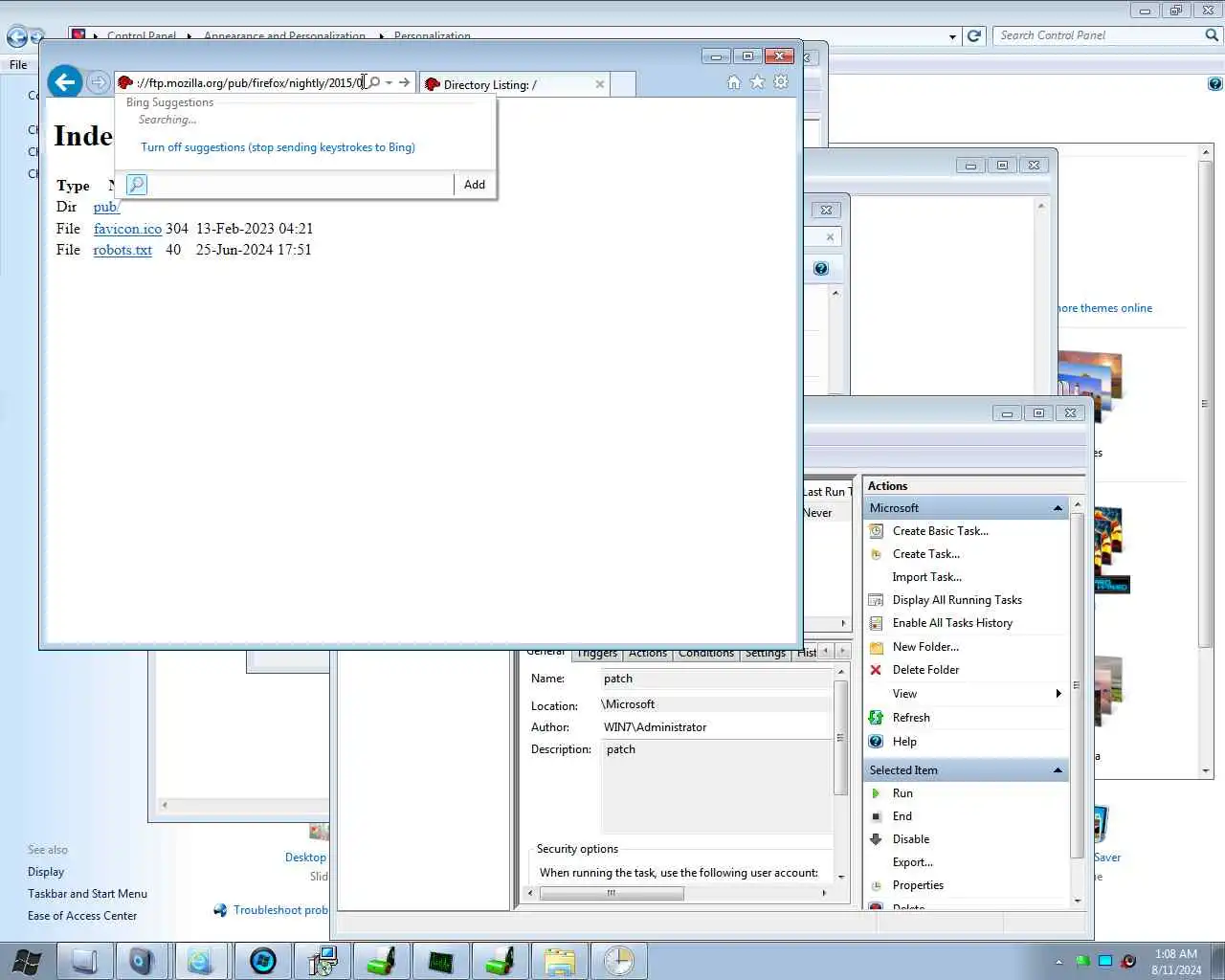Disable the selected task
Viewport: 1225px width, 980px height.
910,839
